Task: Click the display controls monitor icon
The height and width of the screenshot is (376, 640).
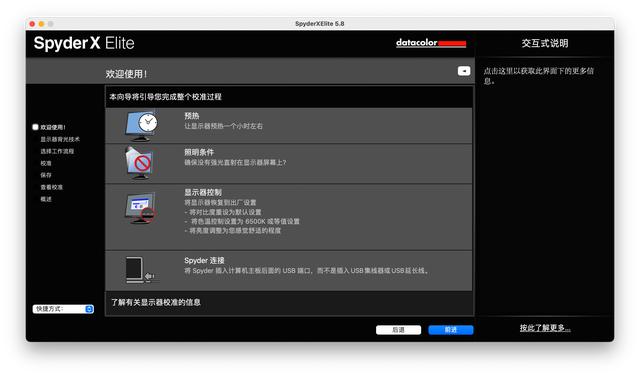Action: pyautogui.click(x=140, y=208)
